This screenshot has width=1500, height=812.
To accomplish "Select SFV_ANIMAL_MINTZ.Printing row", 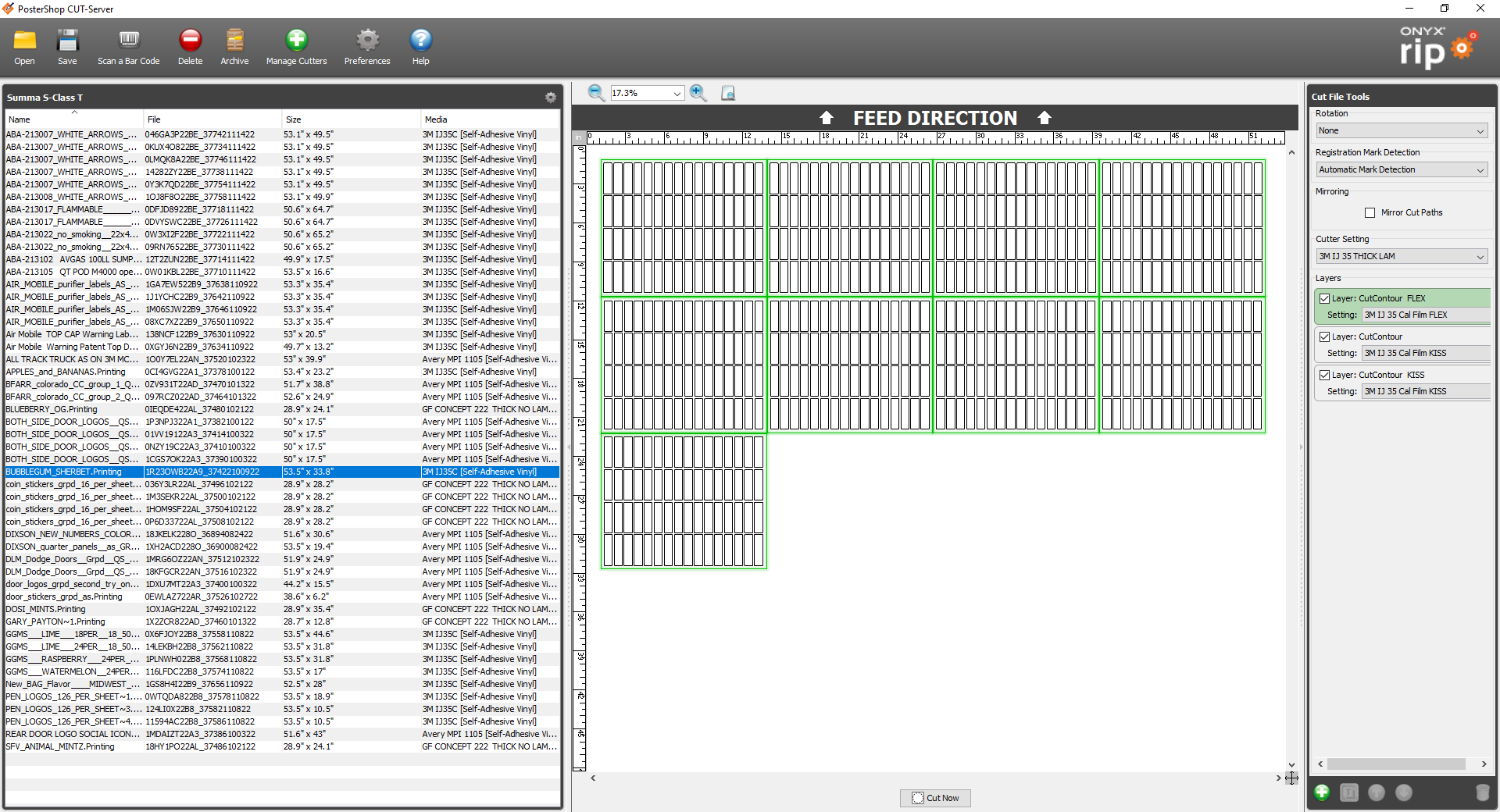I will pyautogui.click(x=282, y=746).
